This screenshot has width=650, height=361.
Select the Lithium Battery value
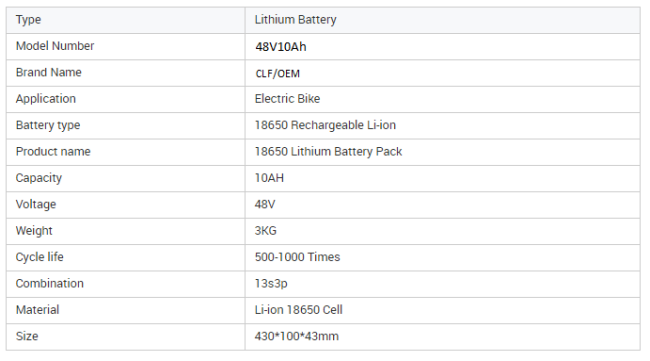click(x=295, y=19)
